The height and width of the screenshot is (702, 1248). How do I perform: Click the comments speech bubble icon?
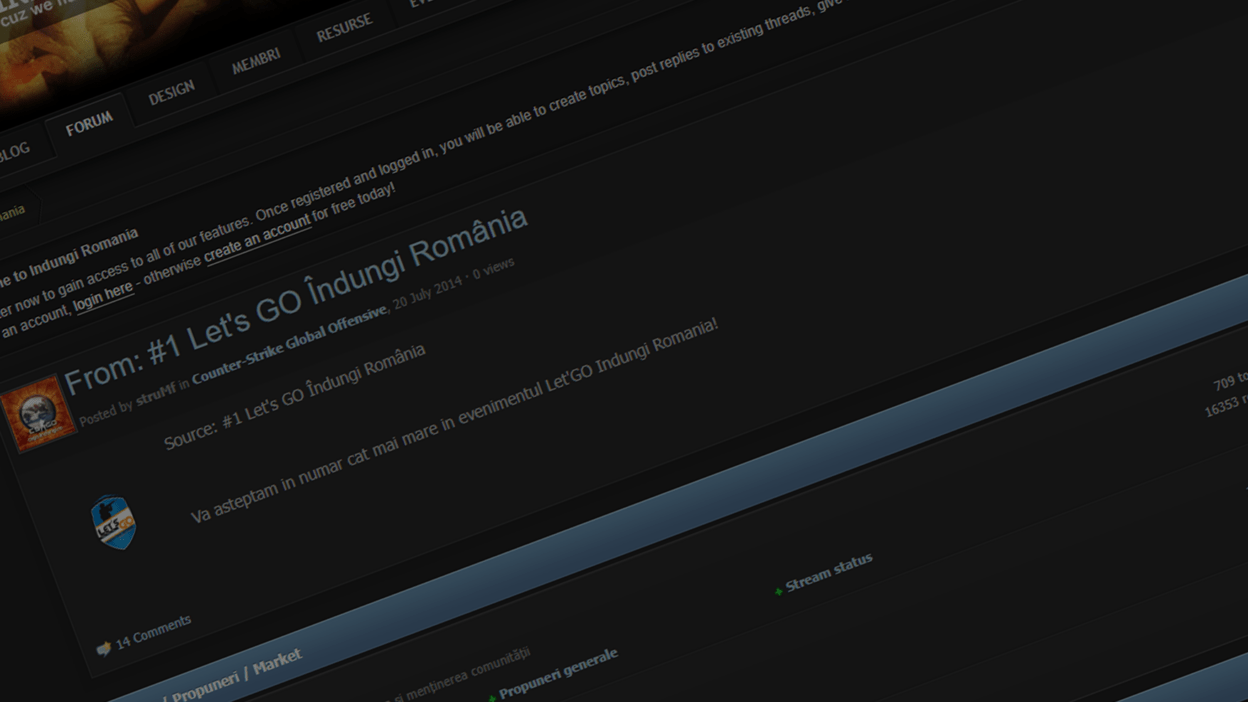pos(103,648)
